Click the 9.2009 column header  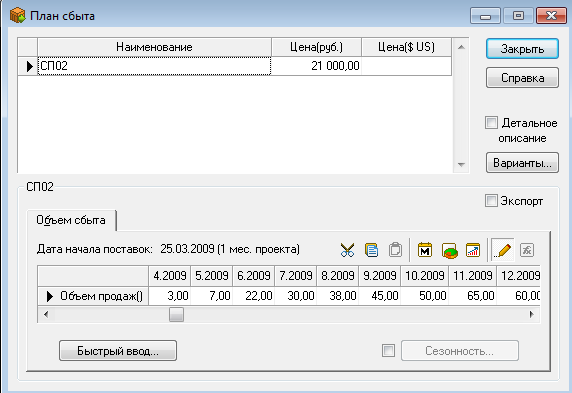pos(379,276)
